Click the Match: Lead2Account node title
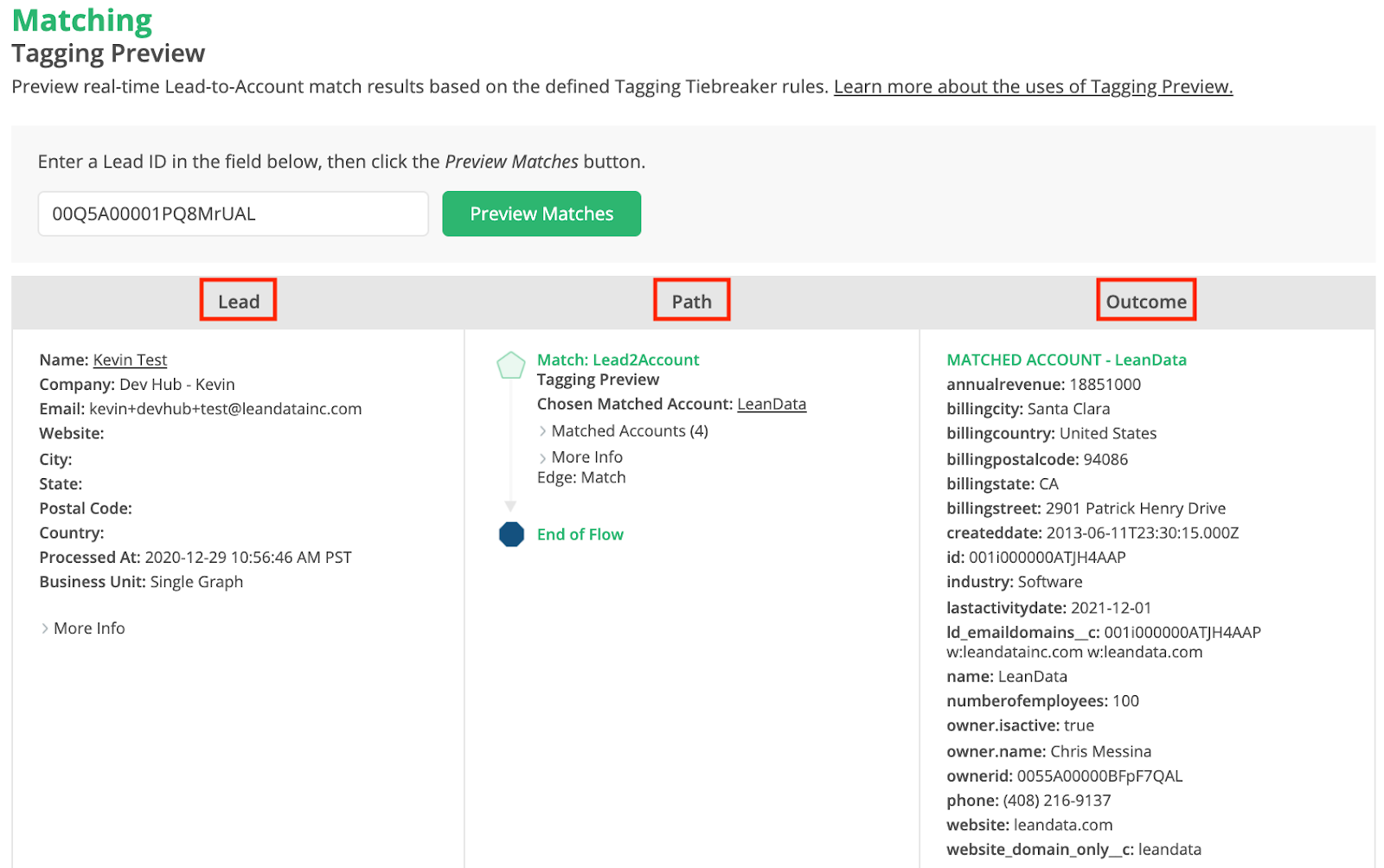This screenshot has width=1384, height=868. [618, 360]
